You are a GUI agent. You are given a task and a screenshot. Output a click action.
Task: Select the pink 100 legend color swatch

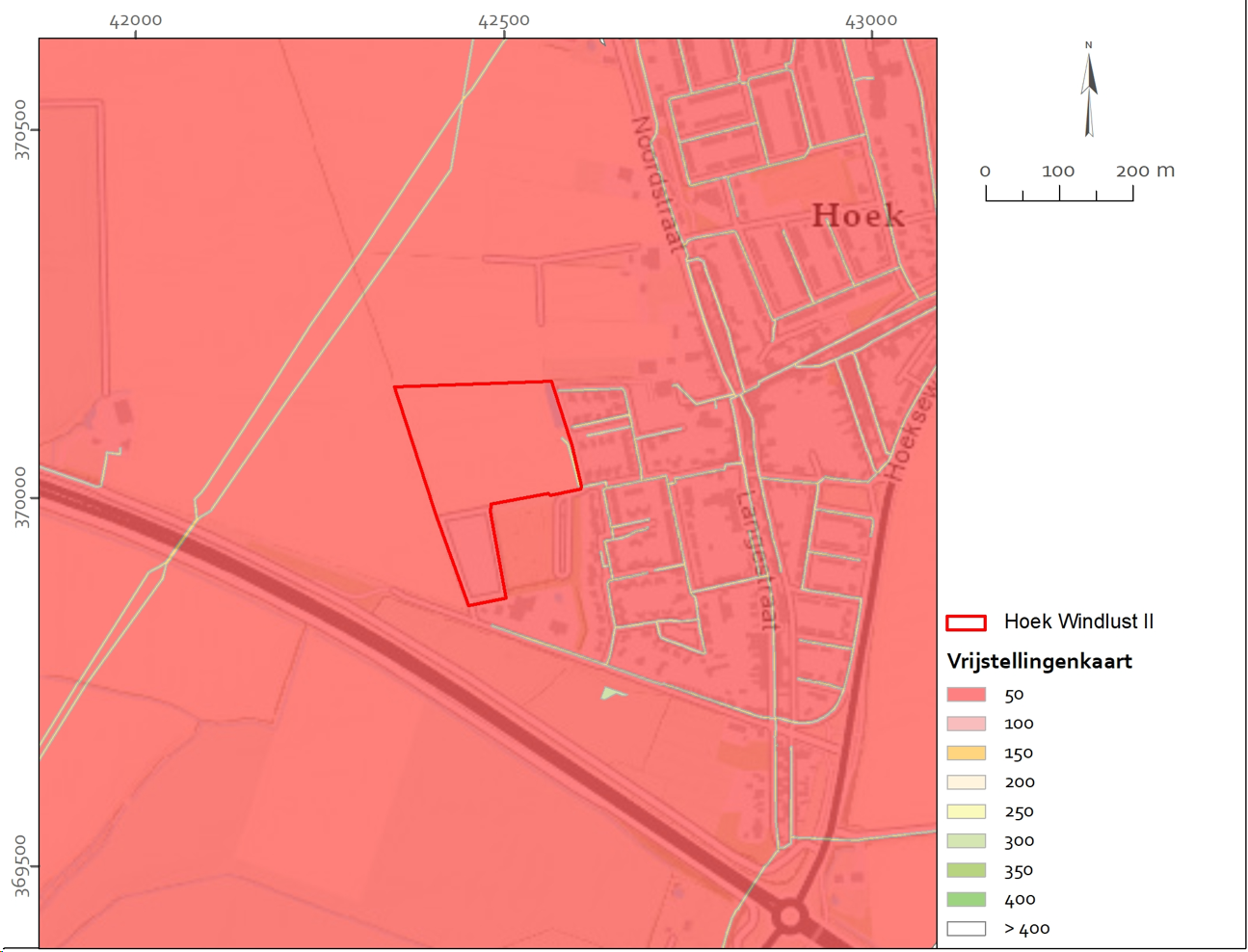pyautogui.click(x=966, y=724)
